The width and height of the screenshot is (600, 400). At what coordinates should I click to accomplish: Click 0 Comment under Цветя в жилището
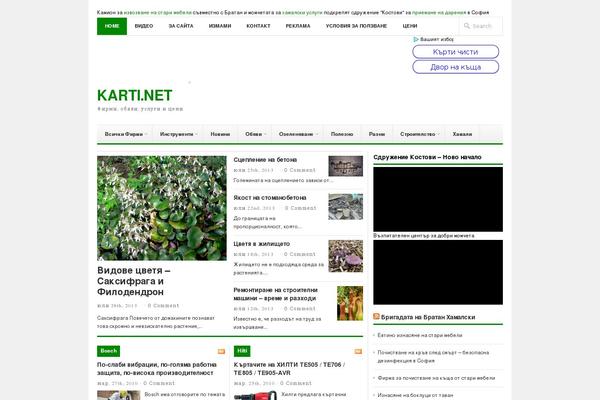pos(300,254)
